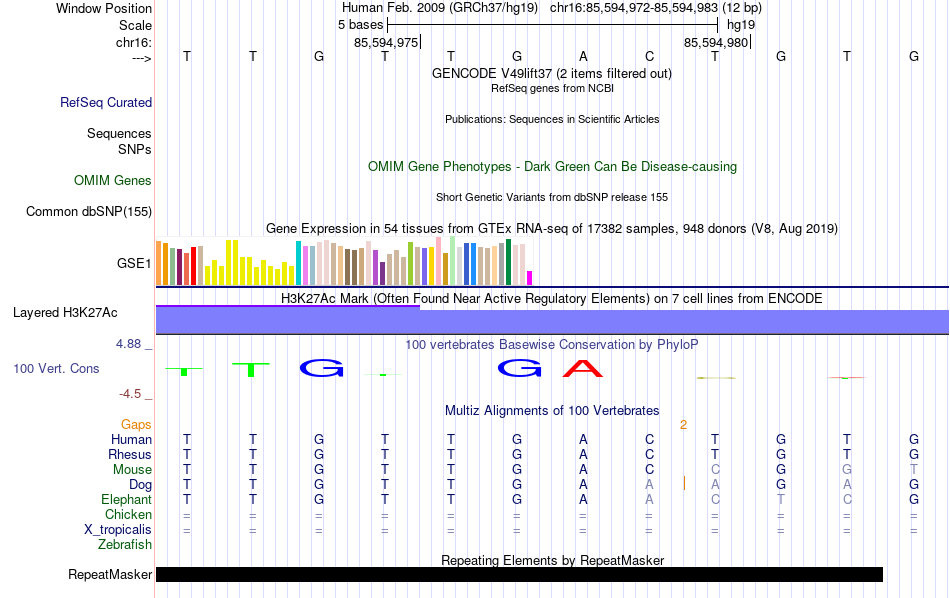Image resolution: width=950 pixels, height=598 pixels.
Task: Click Short Genetic Variants from dbSNP title
Action: 552,198
